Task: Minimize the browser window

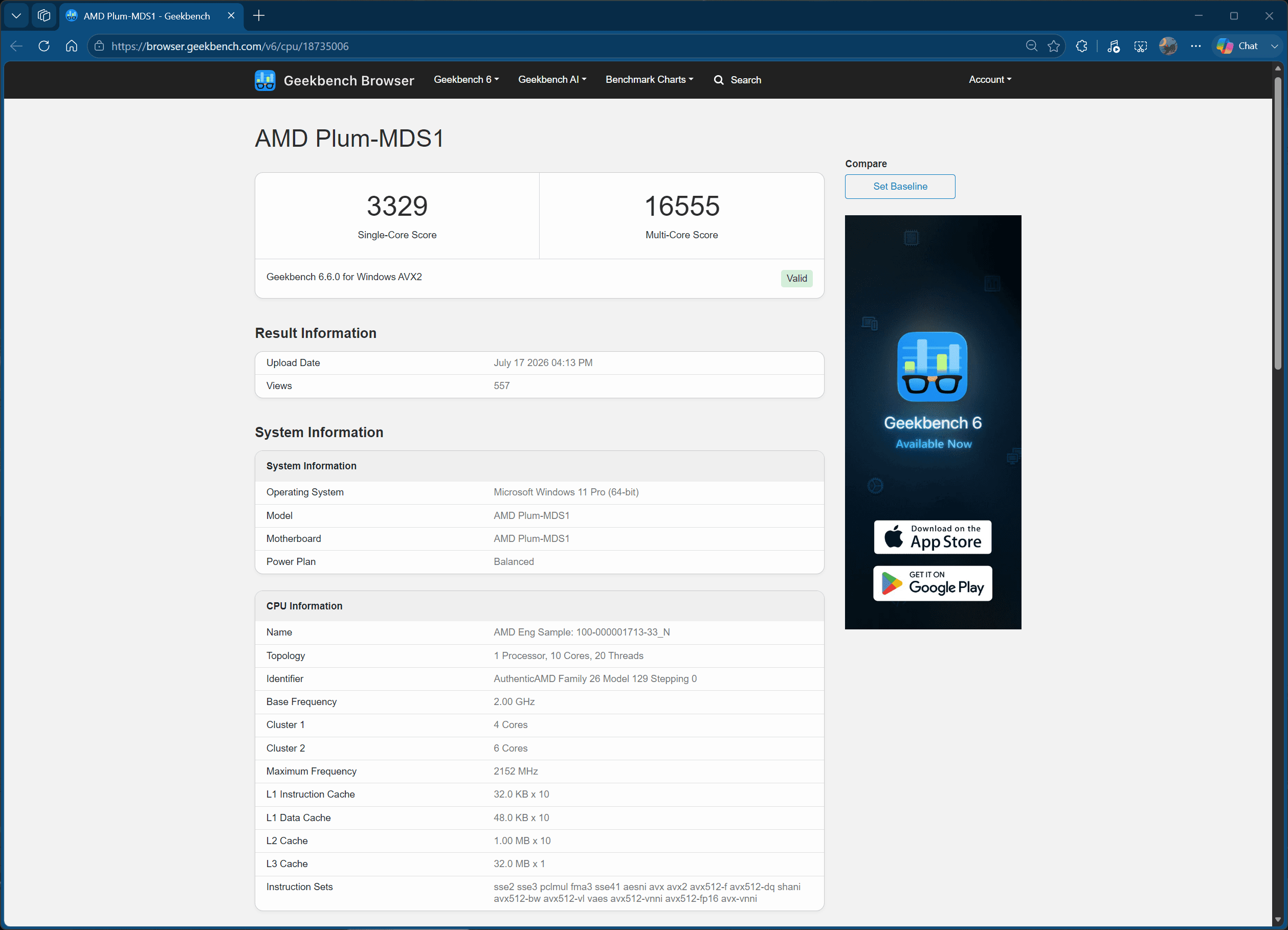Action: (1198, 16)
